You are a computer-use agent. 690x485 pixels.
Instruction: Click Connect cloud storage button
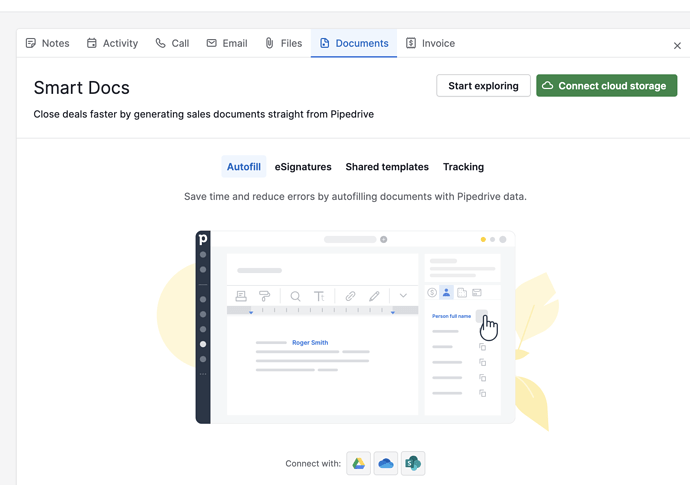point(606,86)
